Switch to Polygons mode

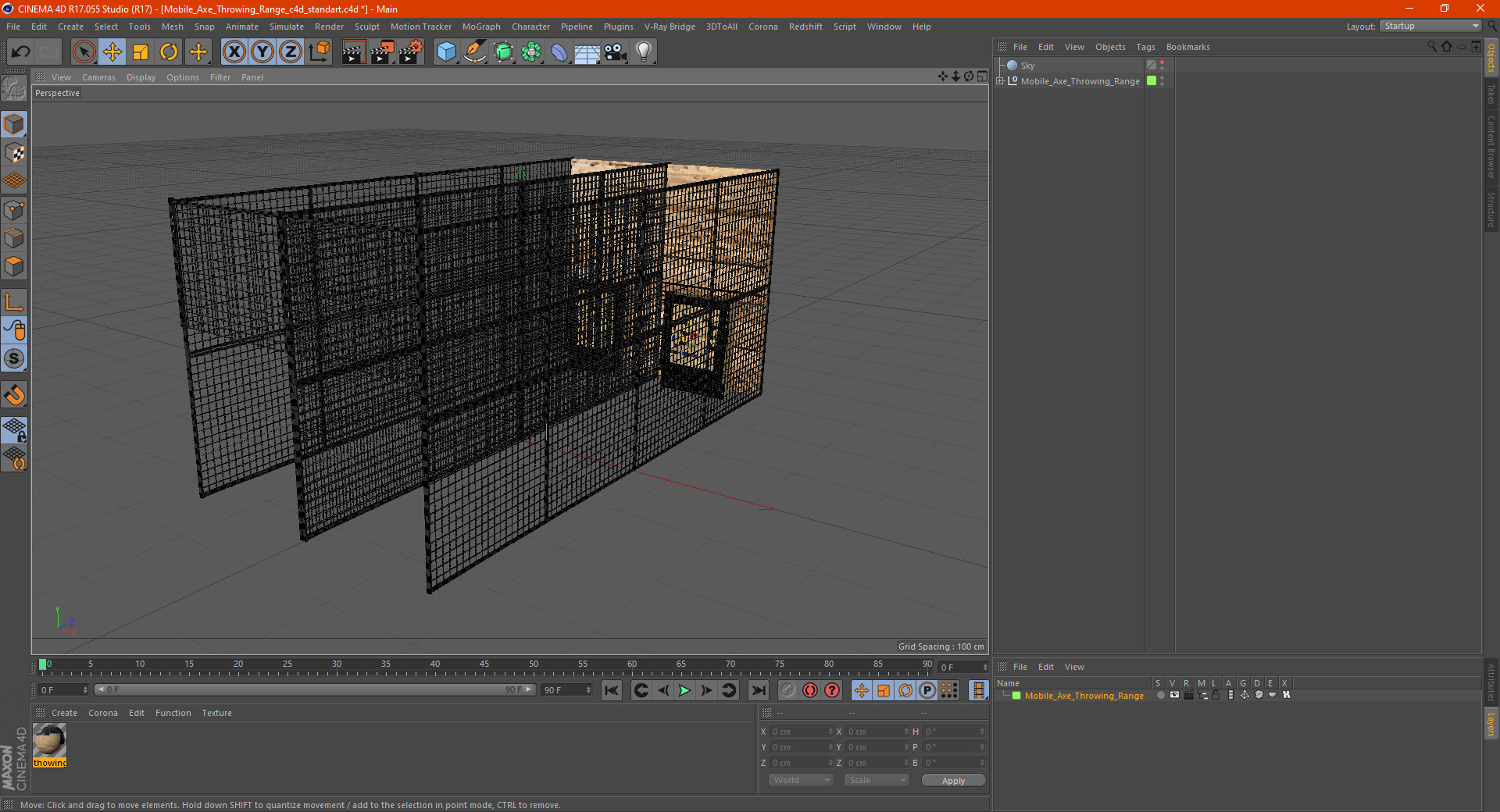click(x=14, y=266)
